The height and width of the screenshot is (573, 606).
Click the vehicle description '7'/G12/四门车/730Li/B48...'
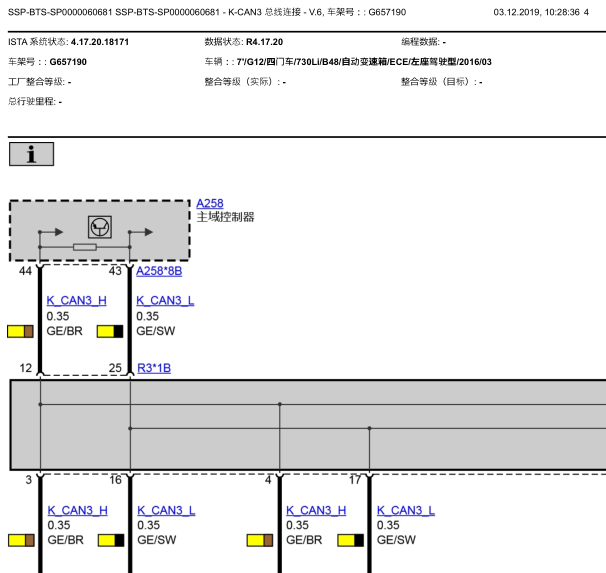pyautogui.click(x=364, y=62)
